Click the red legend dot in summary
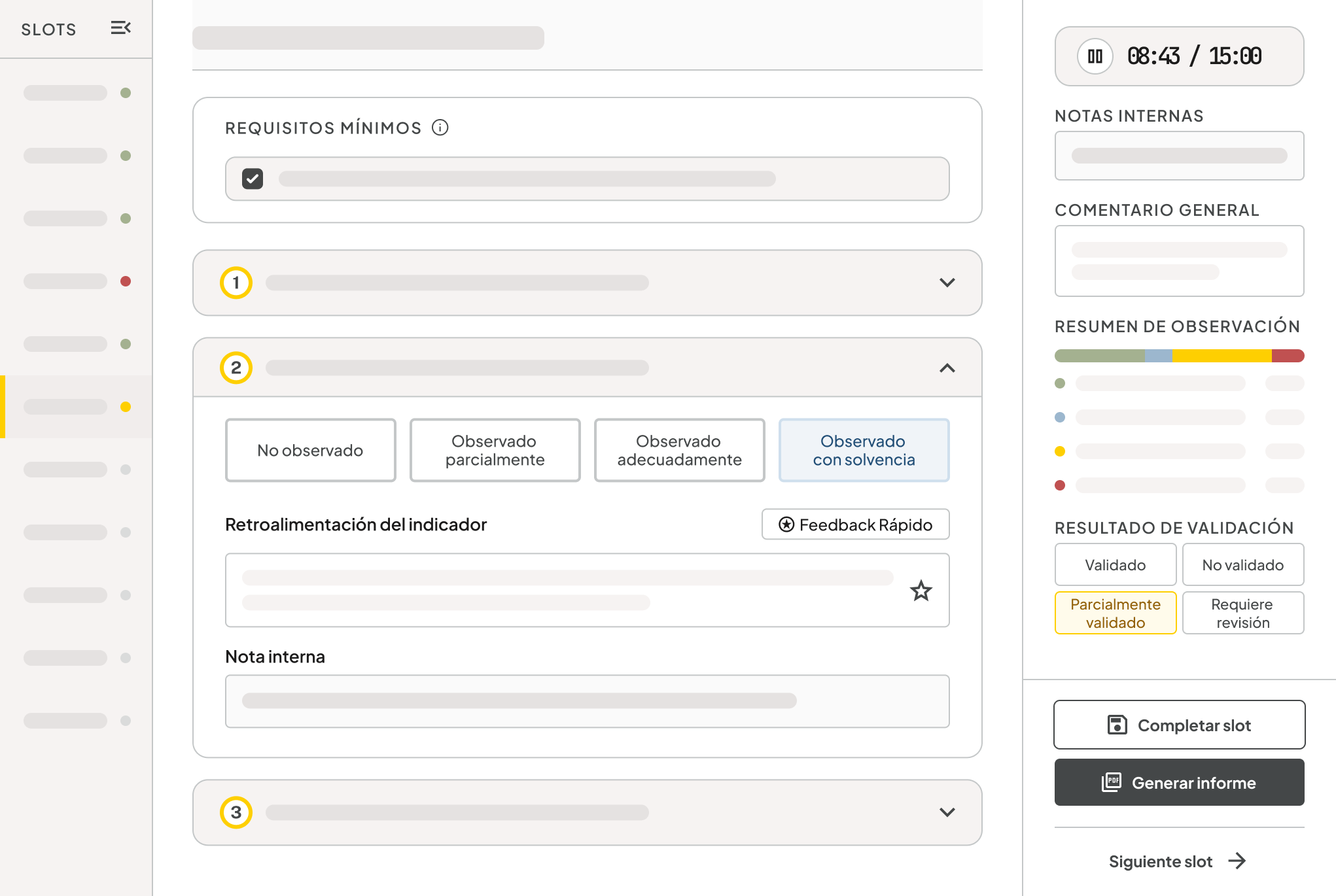This screenshot has height=896, width=1336. point(1060,485)
